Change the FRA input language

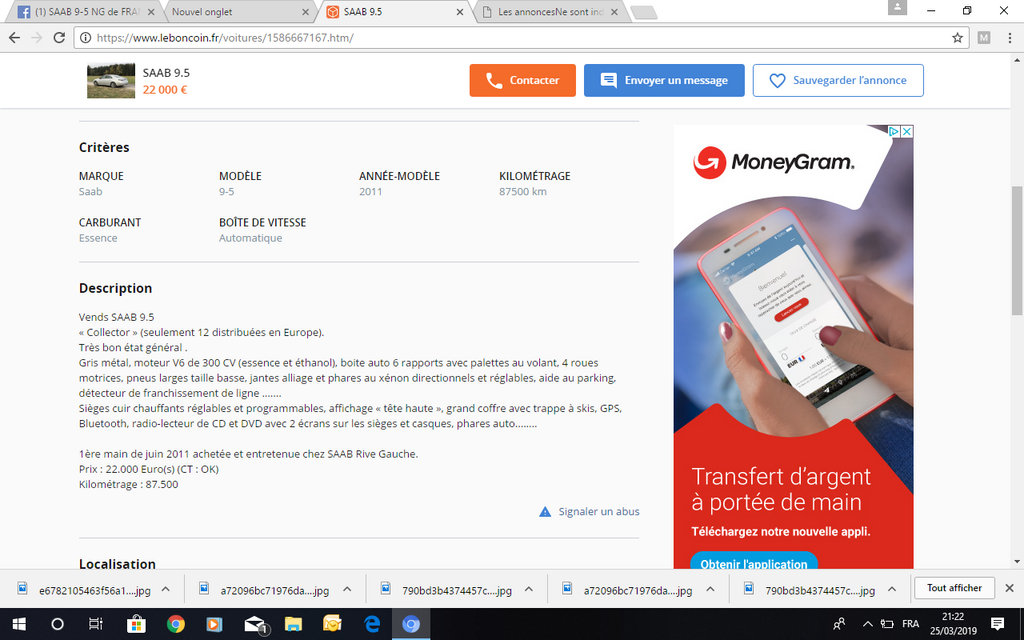[910, 624]
